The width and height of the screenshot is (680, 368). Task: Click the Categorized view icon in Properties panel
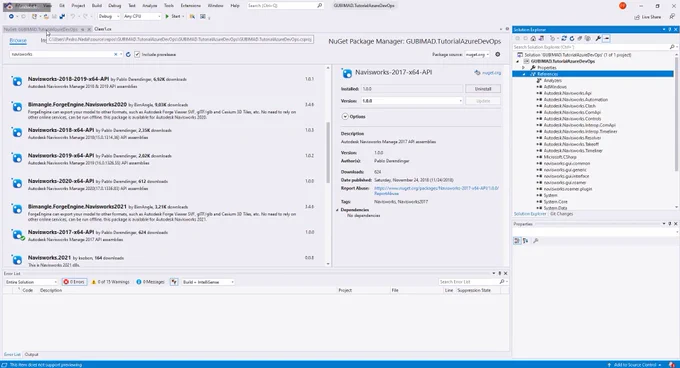pyautogui.click(x=517, y=241)
